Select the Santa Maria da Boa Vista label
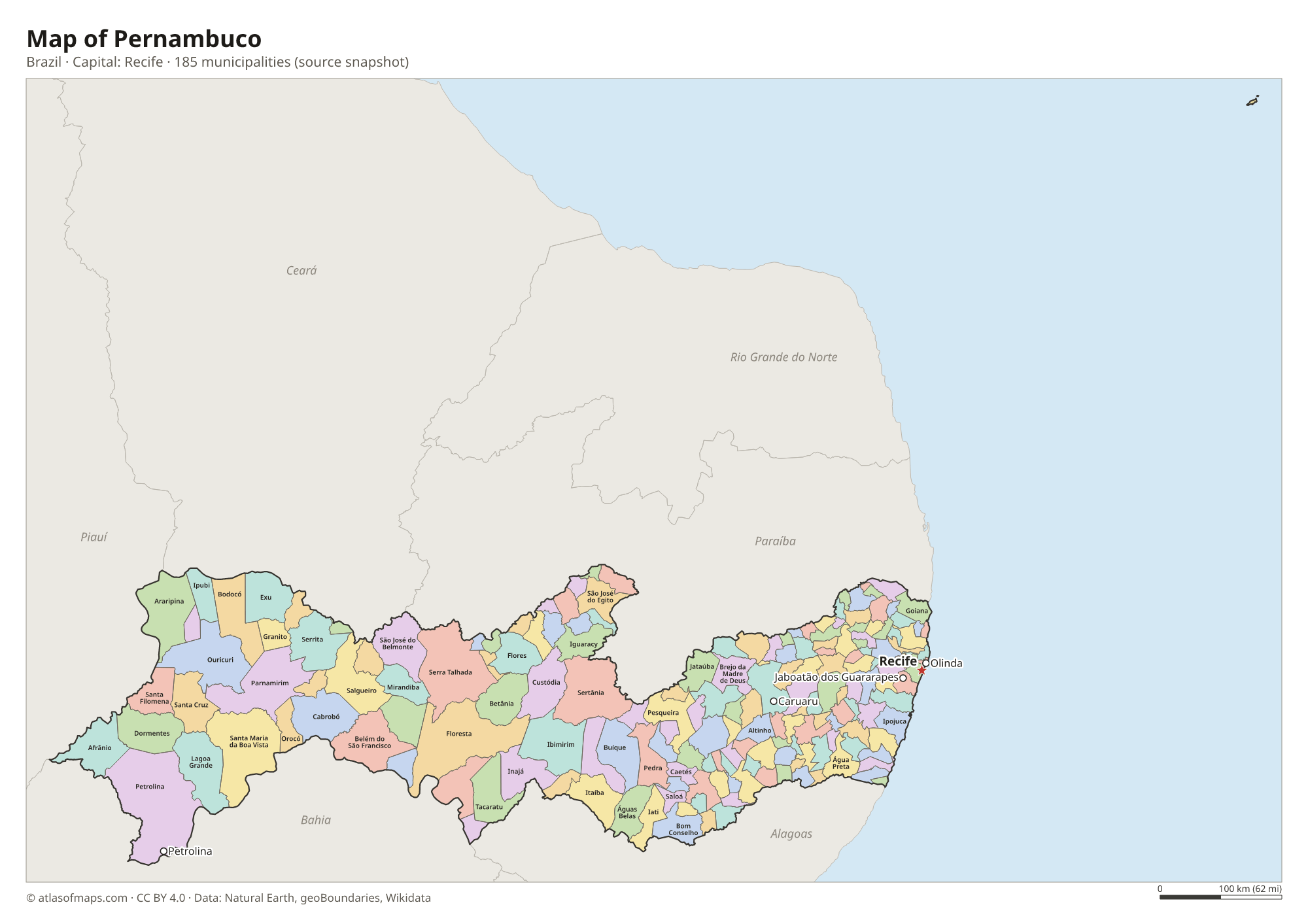The height and width of the screenshot is (924, 1308). tap(249, 742)
